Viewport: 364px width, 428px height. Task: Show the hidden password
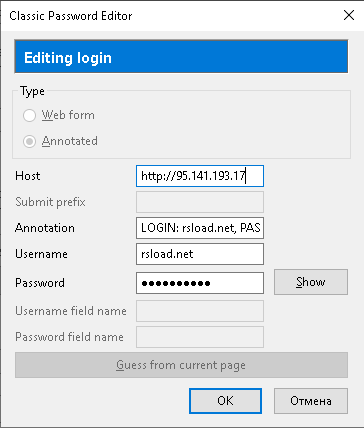click(x=311, y=282)
